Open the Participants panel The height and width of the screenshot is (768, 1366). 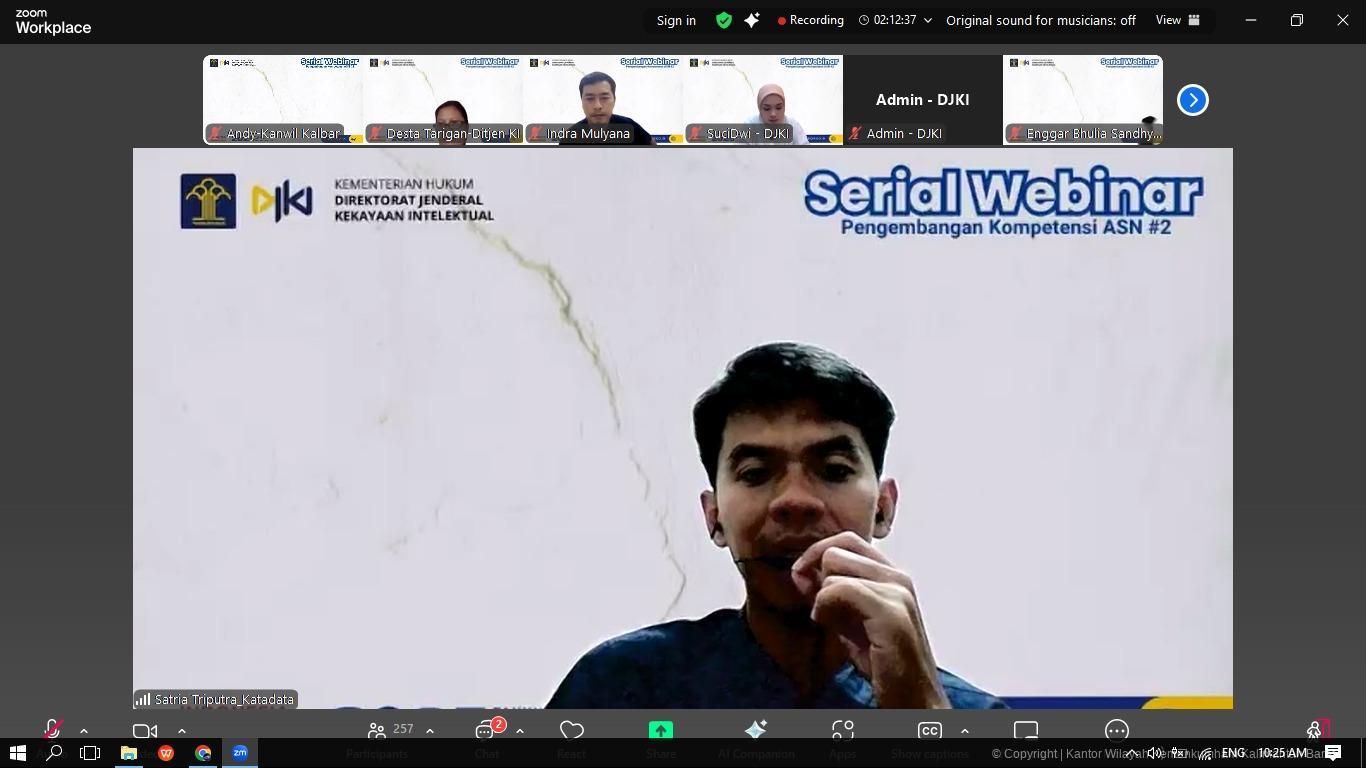378,730
